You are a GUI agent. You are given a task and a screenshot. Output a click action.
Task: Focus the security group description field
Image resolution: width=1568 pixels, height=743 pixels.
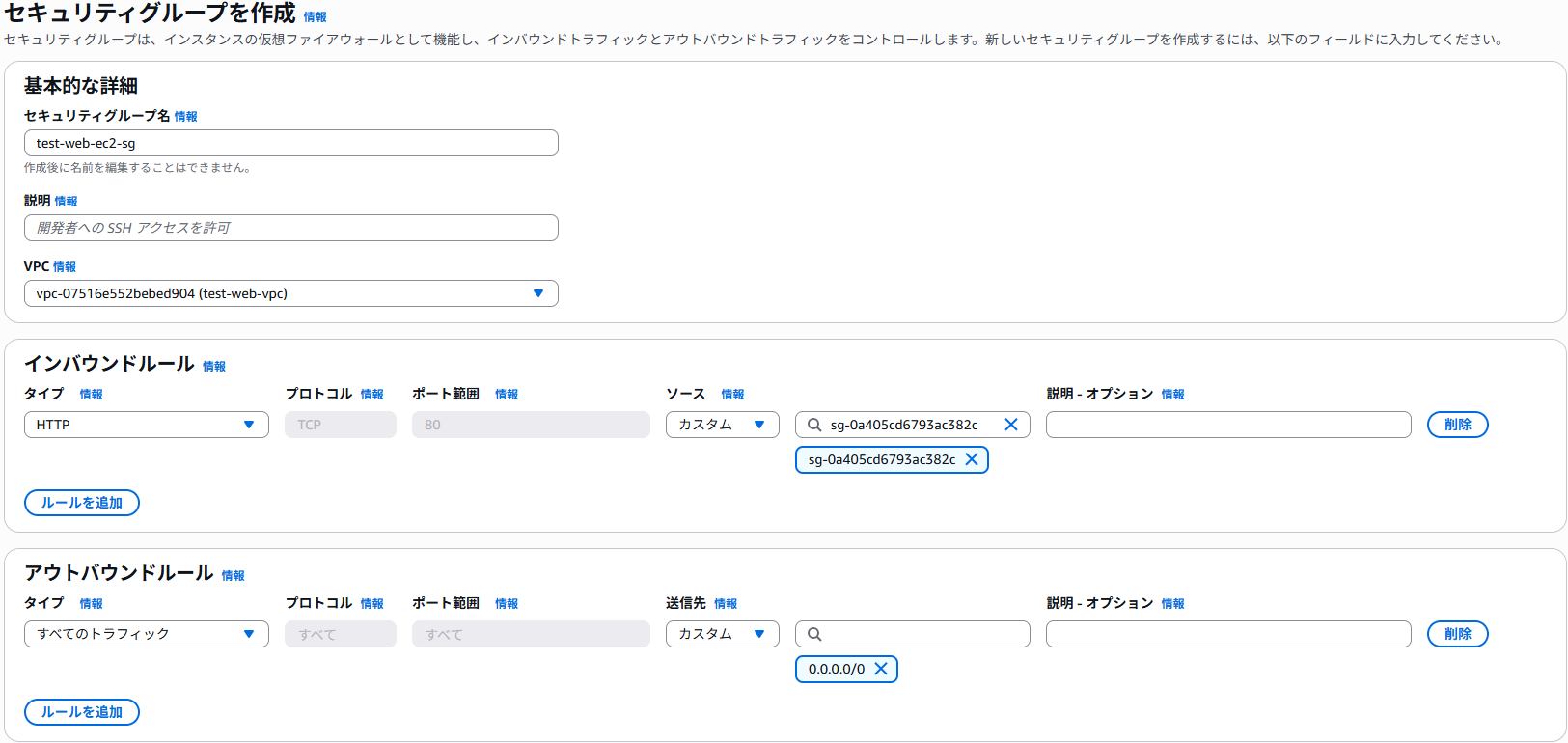coord(290,228)
